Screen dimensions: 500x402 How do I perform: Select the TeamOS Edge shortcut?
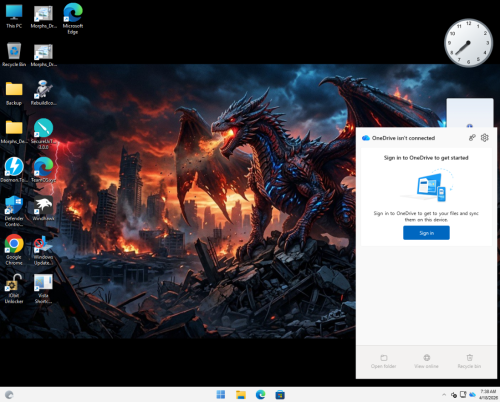[x=43, y=170]
